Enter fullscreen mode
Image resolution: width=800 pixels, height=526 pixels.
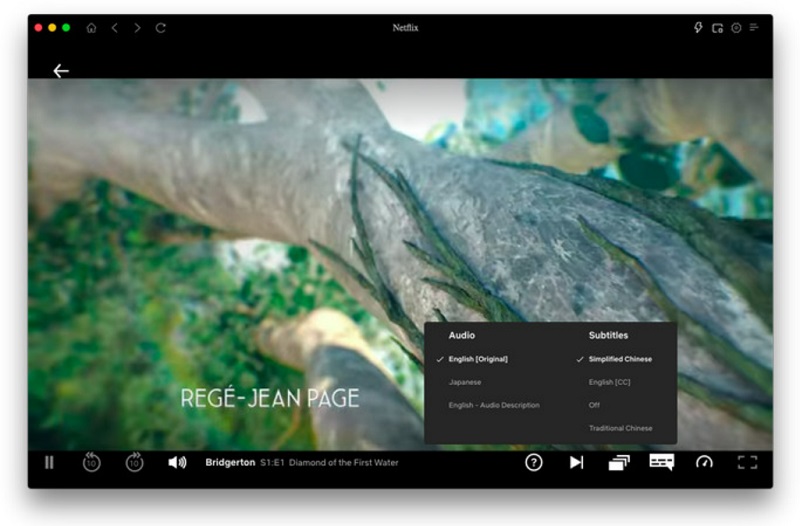click(747, 462)
